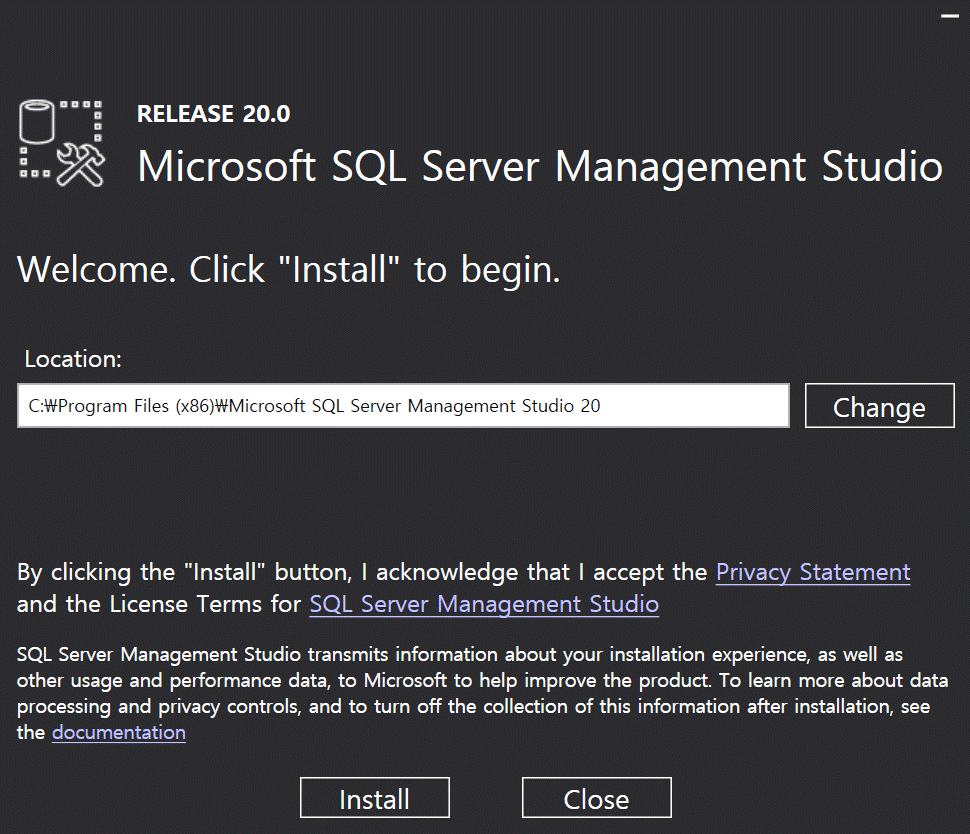This screenshot has width=970, height=834.
Task: Click the "Welcome. Click "Install" to begin." heading
Action: (x=288, y=270)
